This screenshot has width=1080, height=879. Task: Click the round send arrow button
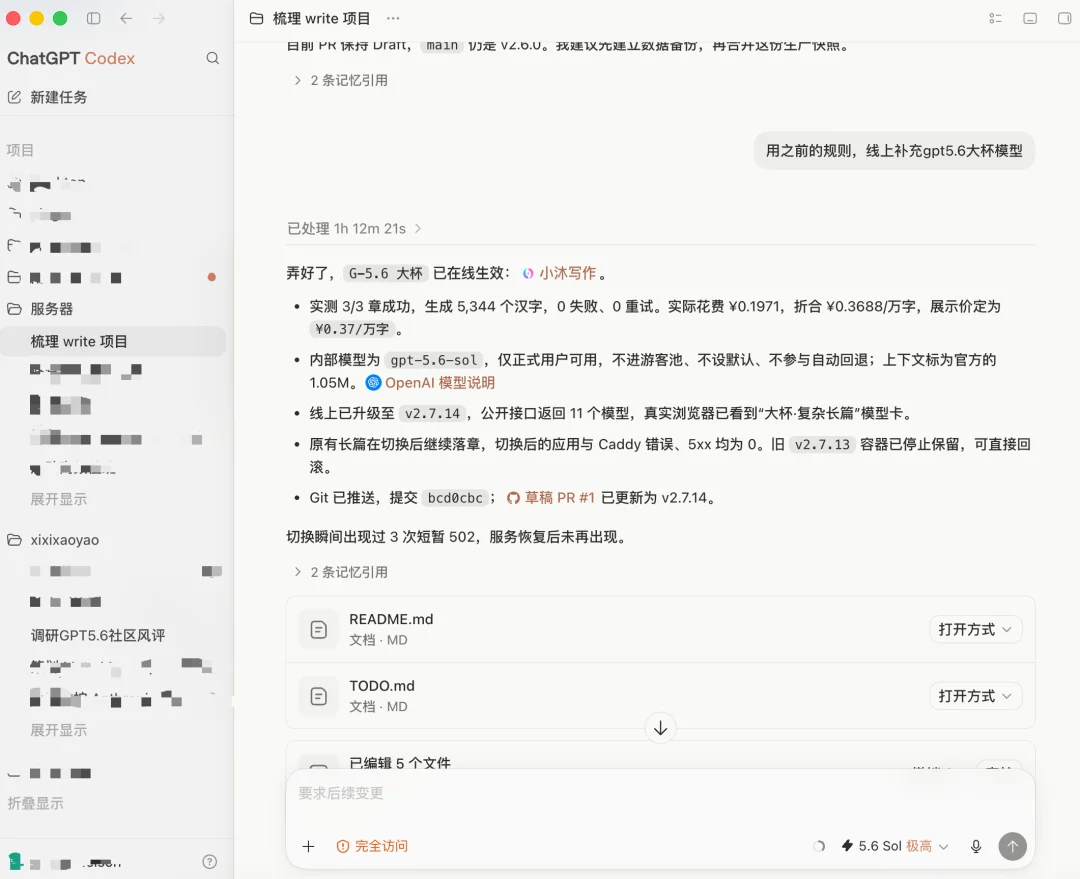coord(1012,846)
